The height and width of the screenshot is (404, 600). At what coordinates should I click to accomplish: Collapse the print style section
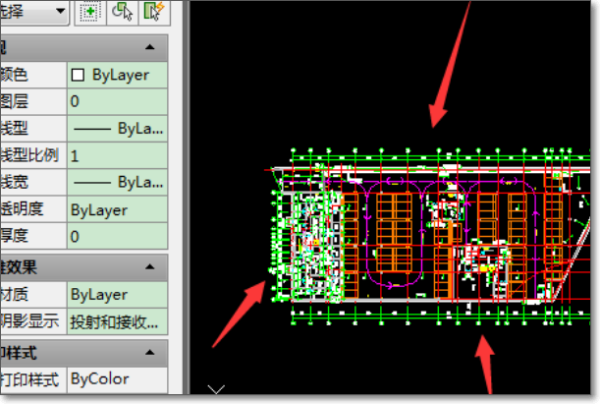(150, 352)
